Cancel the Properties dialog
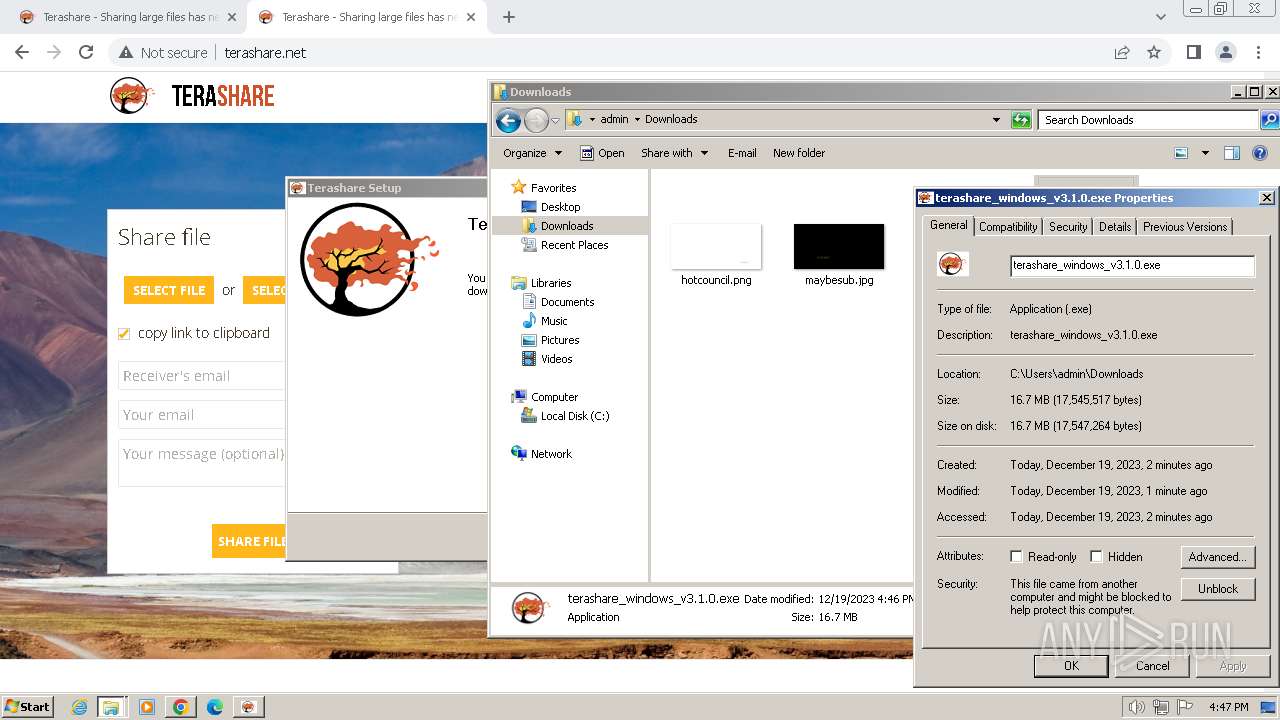Viewport: 1280px width, 720px height. pyautogui.click(x=1152, y=666)
